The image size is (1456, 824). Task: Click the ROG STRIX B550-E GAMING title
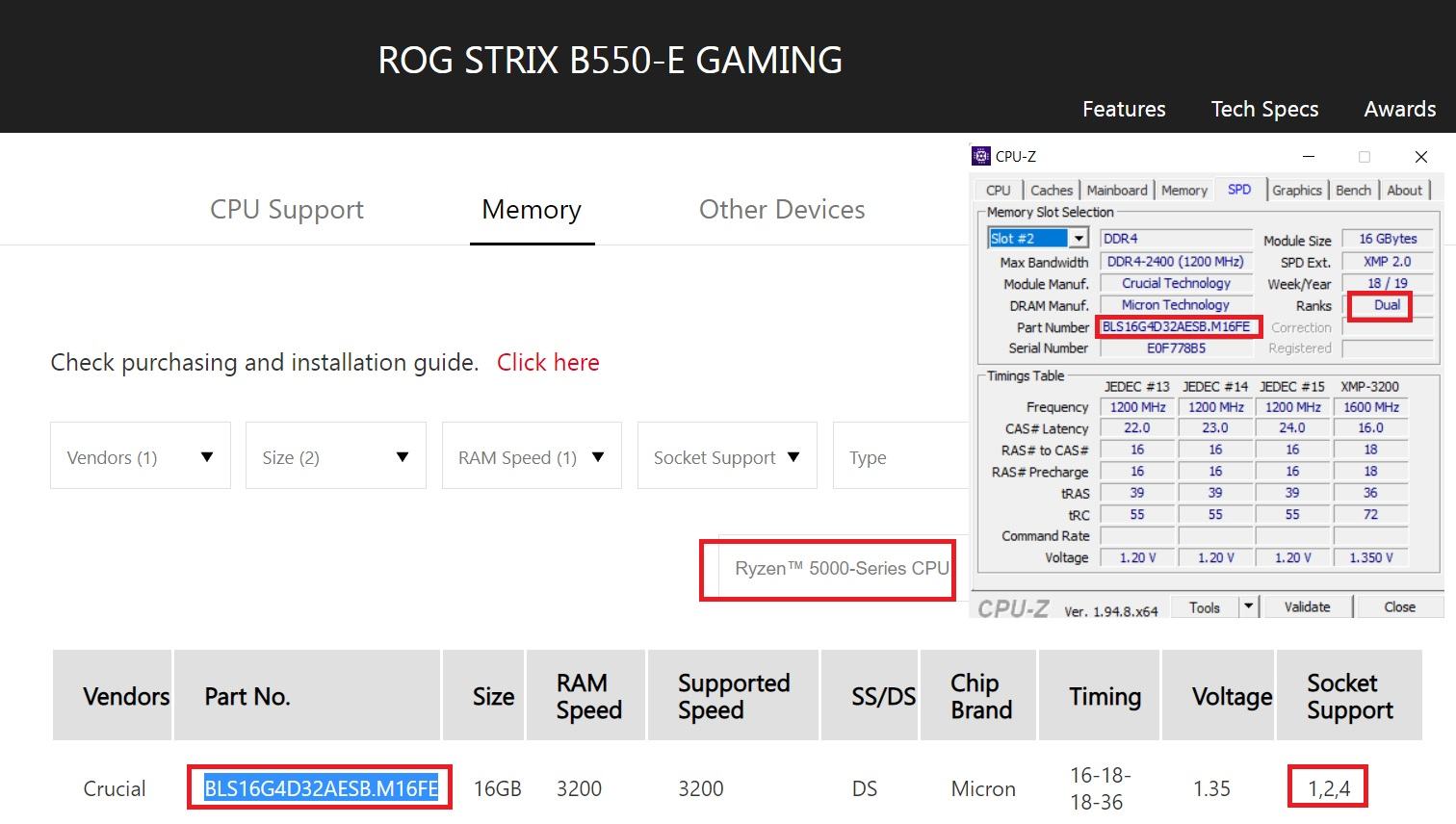point(610,60)
